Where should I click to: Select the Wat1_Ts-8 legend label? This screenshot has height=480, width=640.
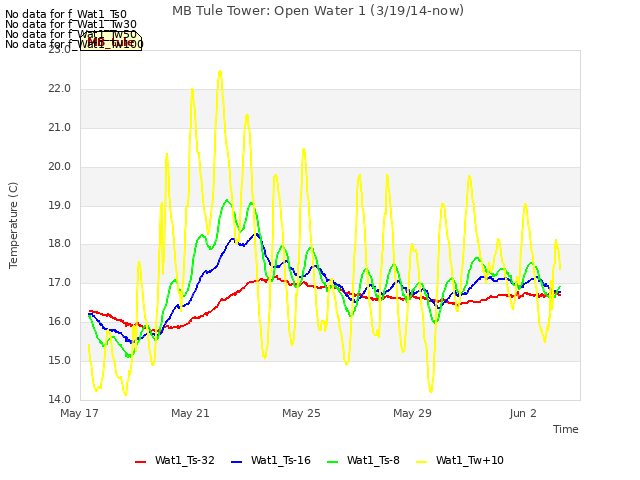tap(373, 460)
